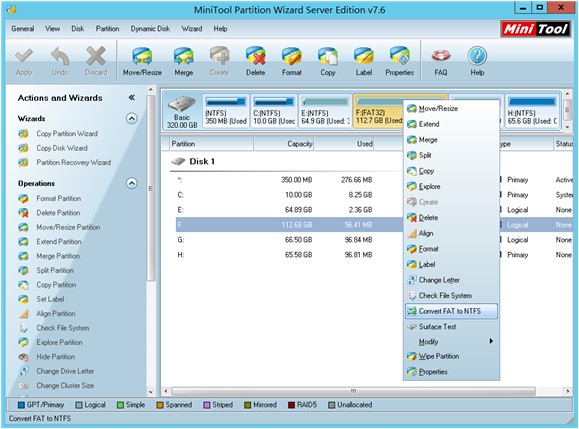The image size is (579, 429).
Task: Launch Copy Partition Wizard in sidebar
Action: [x=67, y=134]
